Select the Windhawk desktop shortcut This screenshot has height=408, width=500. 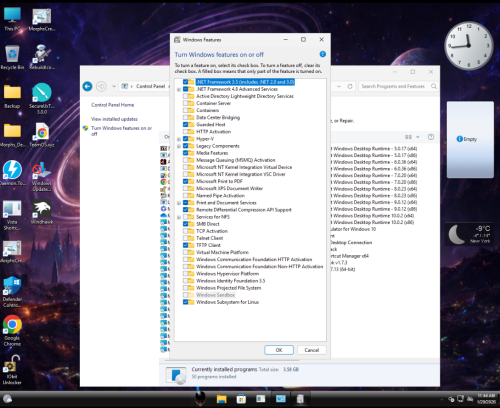42,212
